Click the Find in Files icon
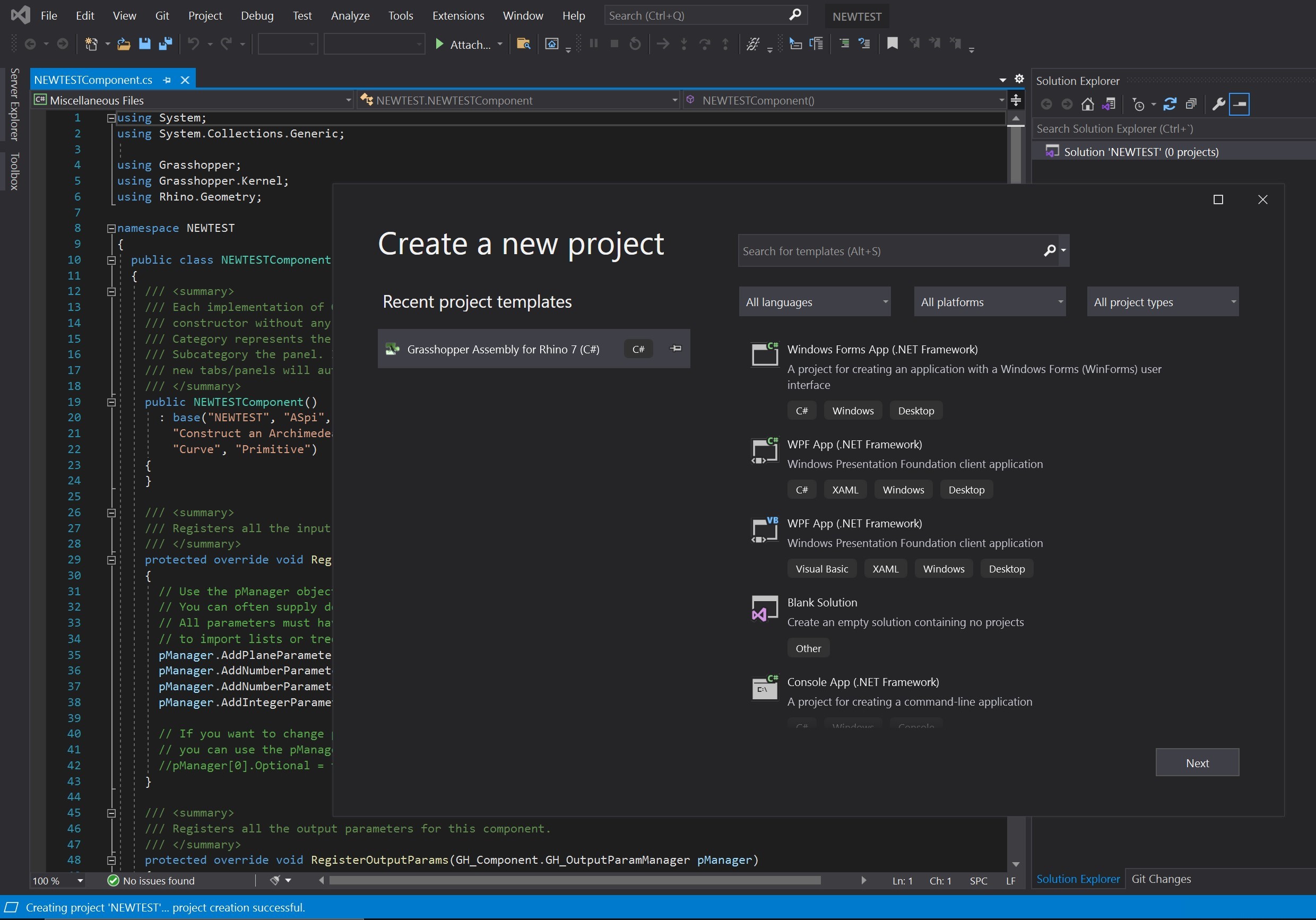The height and width of the screenshot is (920, 1316). pyautogui.click(x=523, y=44)
